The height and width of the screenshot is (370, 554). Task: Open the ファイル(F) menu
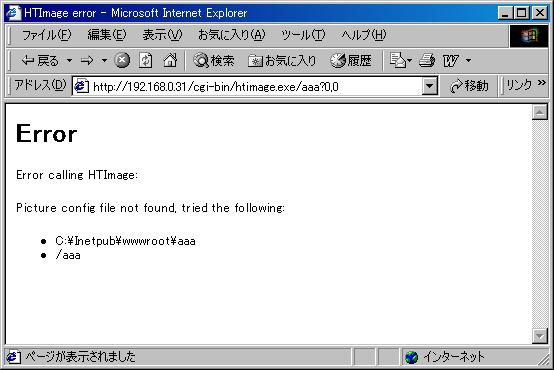[x=46, y=35]
